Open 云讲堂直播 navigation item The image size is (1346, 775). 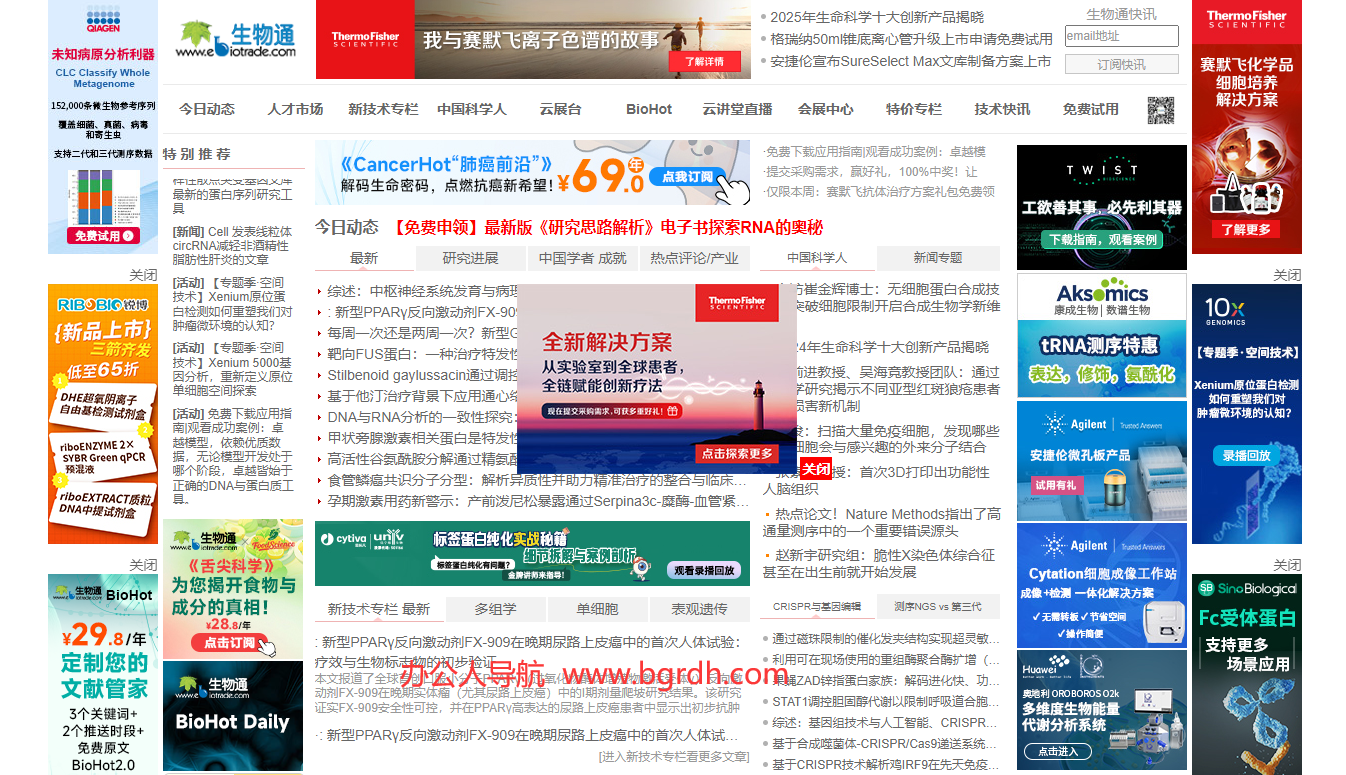[737, 109]
